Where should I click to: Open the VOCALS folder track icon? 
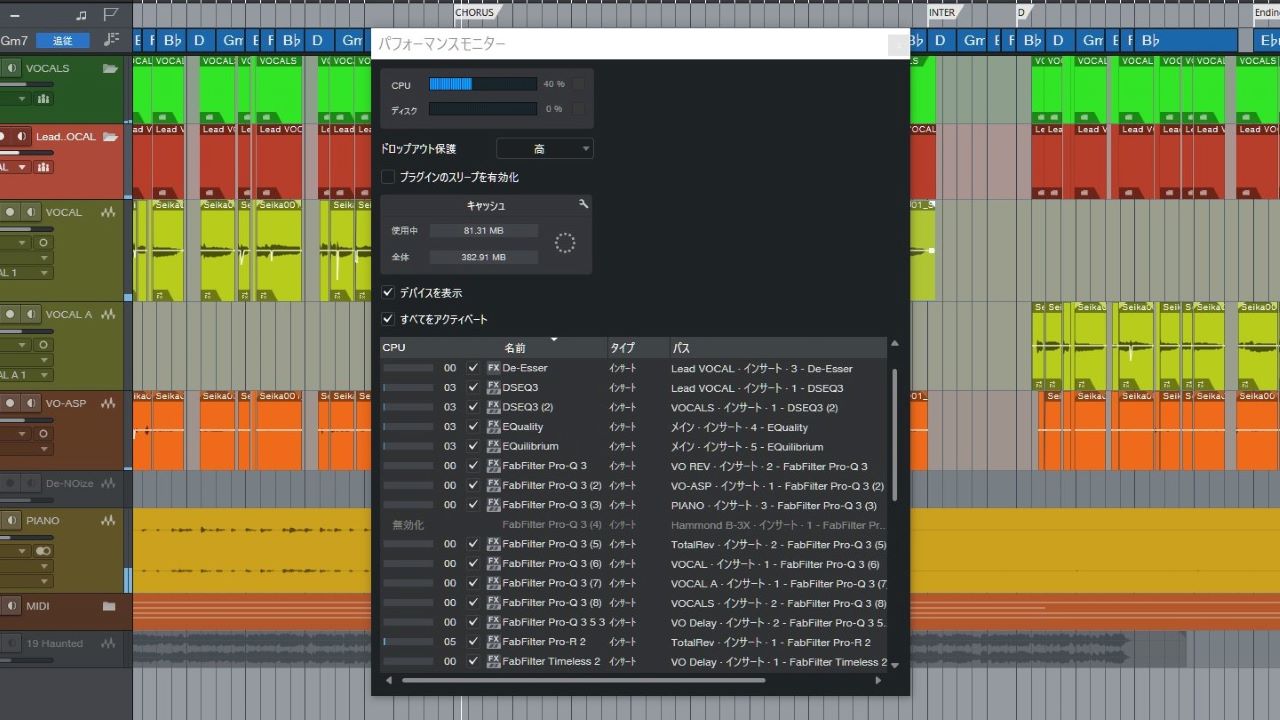[110, 68]
